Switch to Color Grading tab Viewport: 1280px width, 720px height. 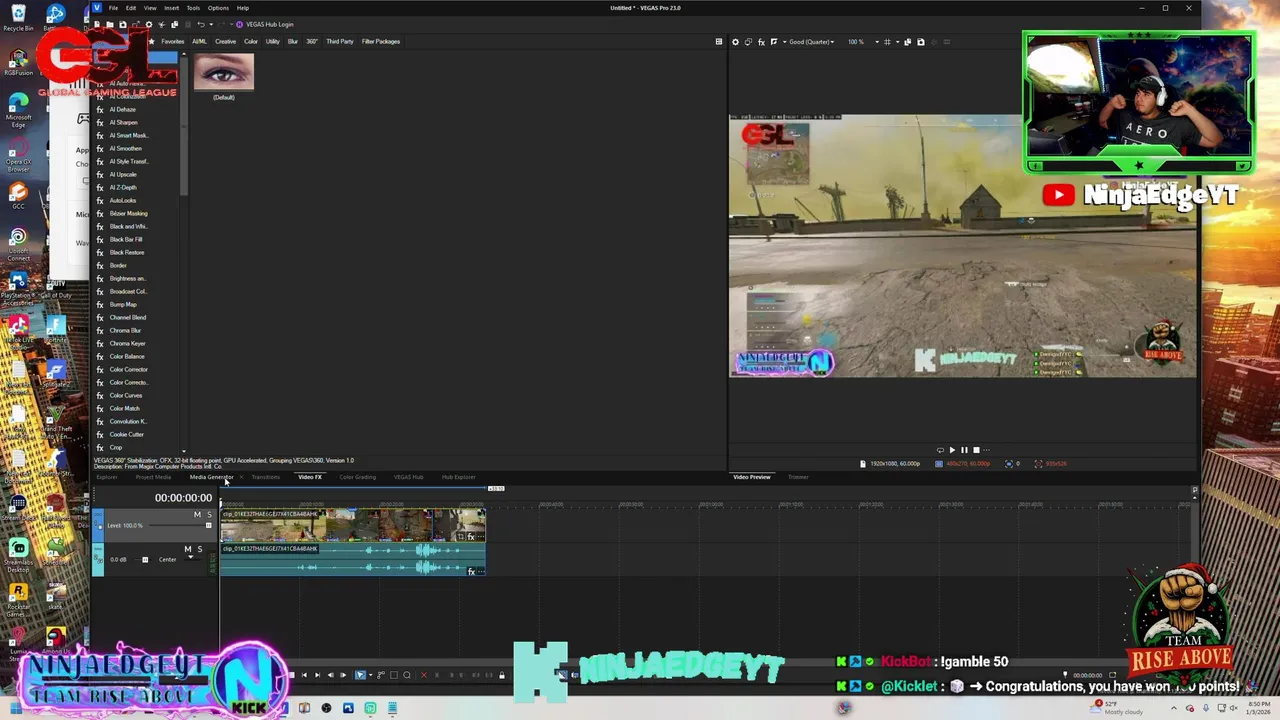tap(357, 477)
